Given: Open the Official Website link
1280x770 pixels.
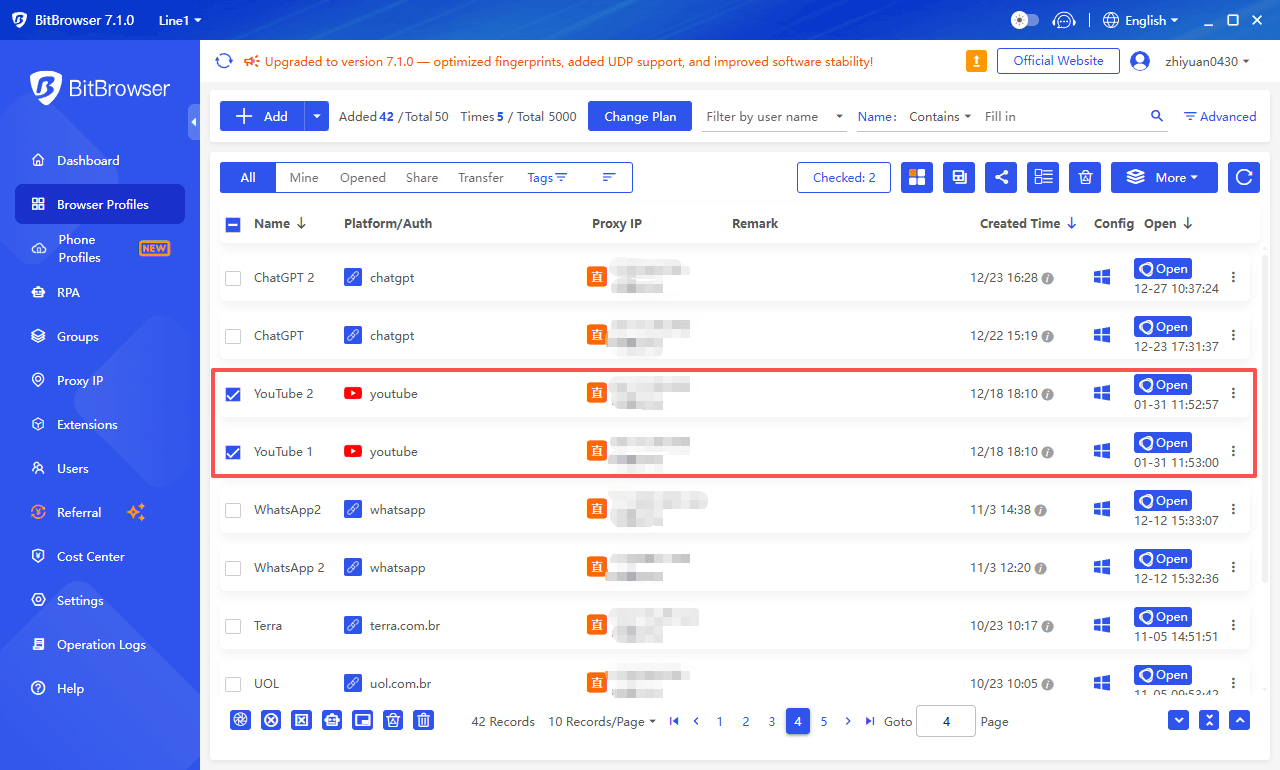Looking at the screenshot, I should click(1057, 60).
